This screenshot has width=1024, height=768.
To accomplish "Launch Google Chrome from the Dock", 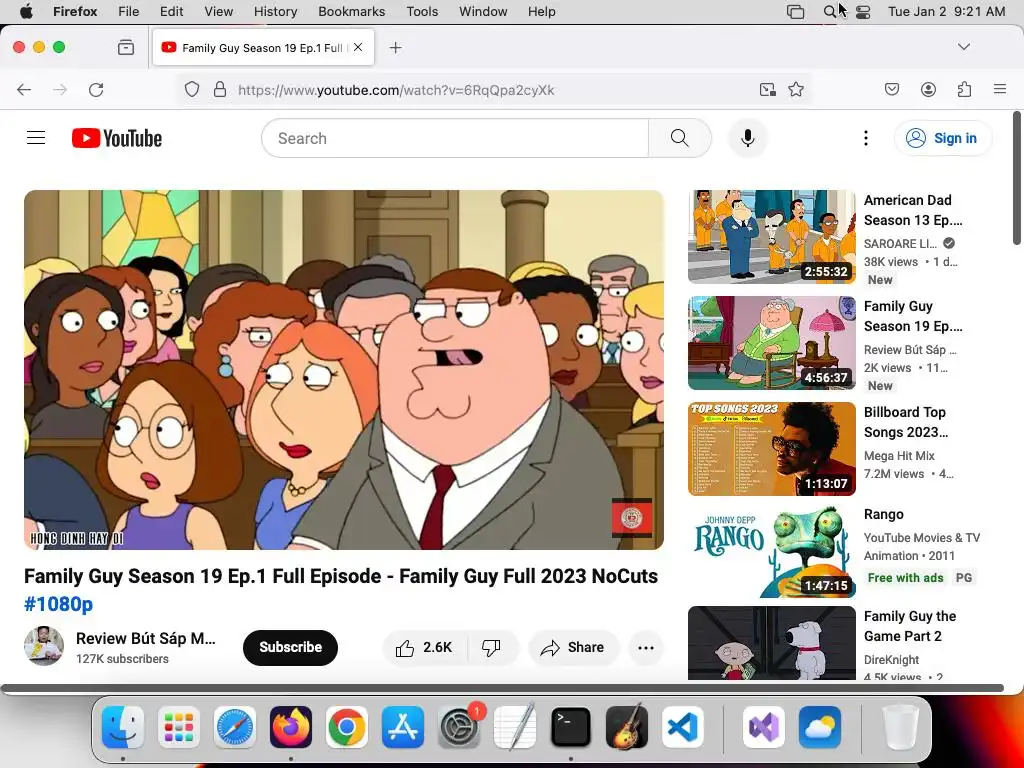I will click(x=346, y=727).
